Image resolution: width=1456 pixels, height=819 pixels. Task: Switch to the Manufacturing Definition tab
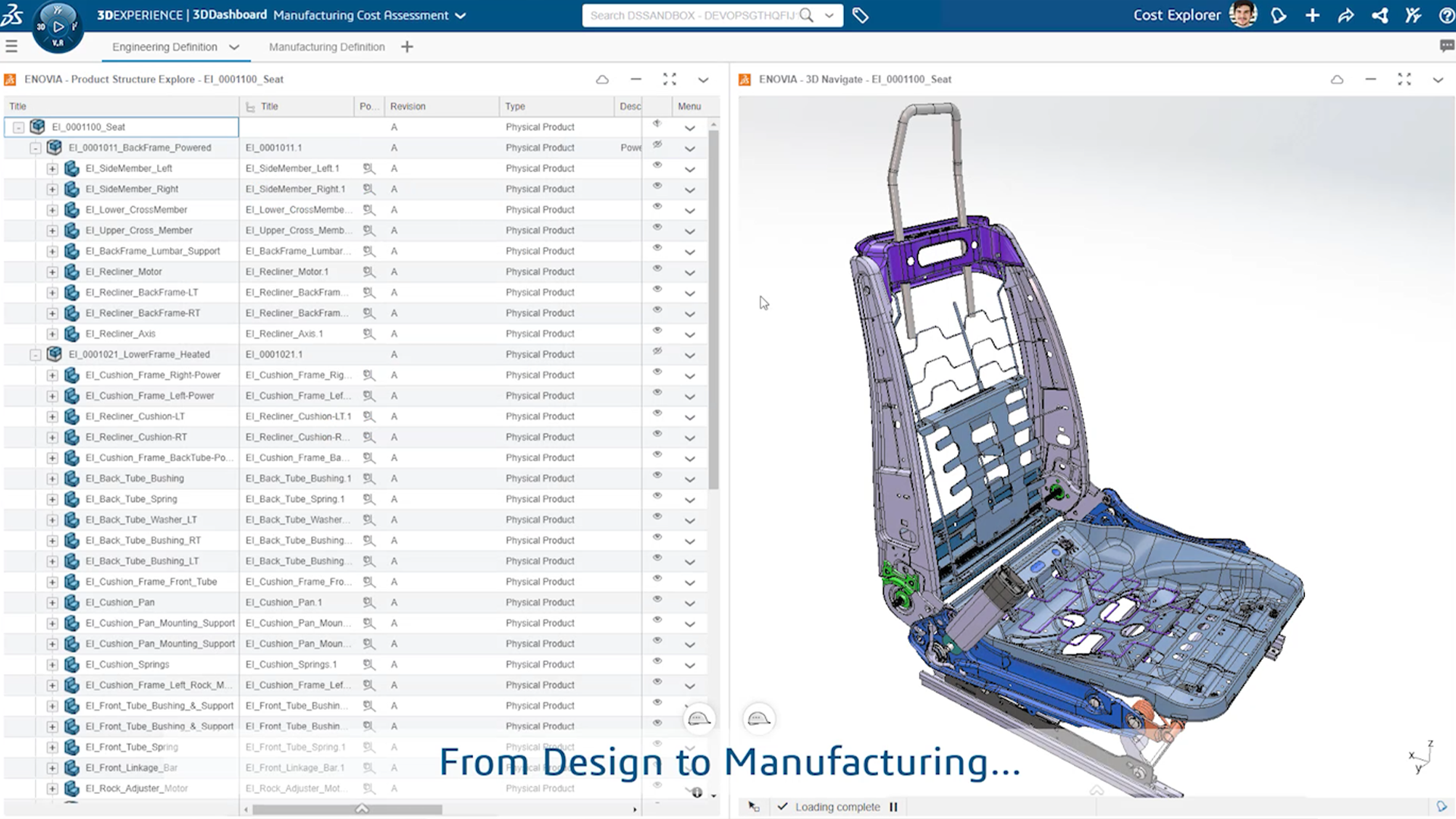coord(327,47)
